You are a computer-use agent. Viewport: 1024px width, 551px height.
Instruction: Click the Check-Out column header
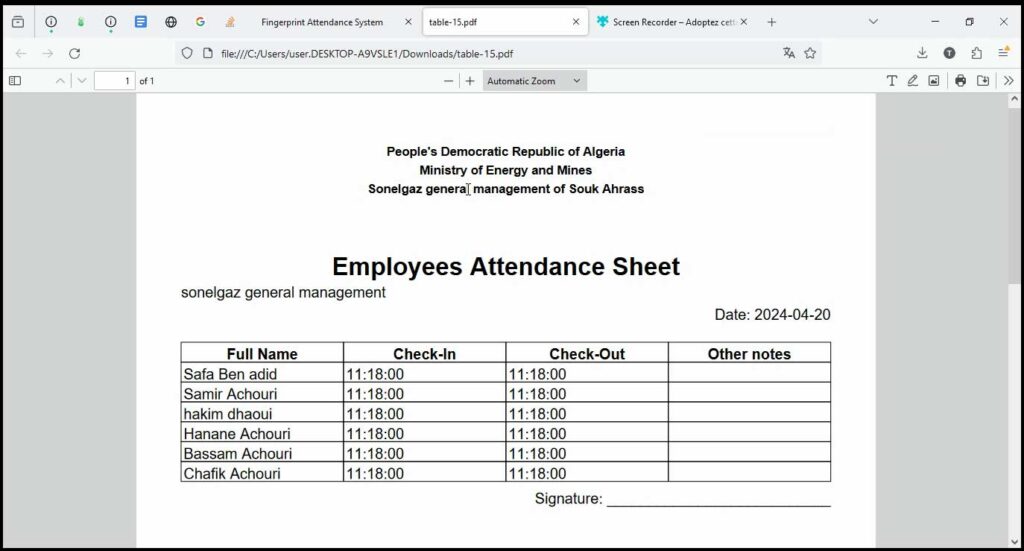(586, 354)
